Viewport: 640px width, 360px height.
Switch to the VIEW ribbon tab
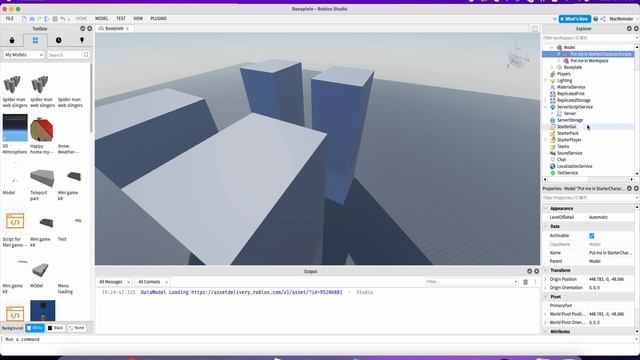point(138,19)
